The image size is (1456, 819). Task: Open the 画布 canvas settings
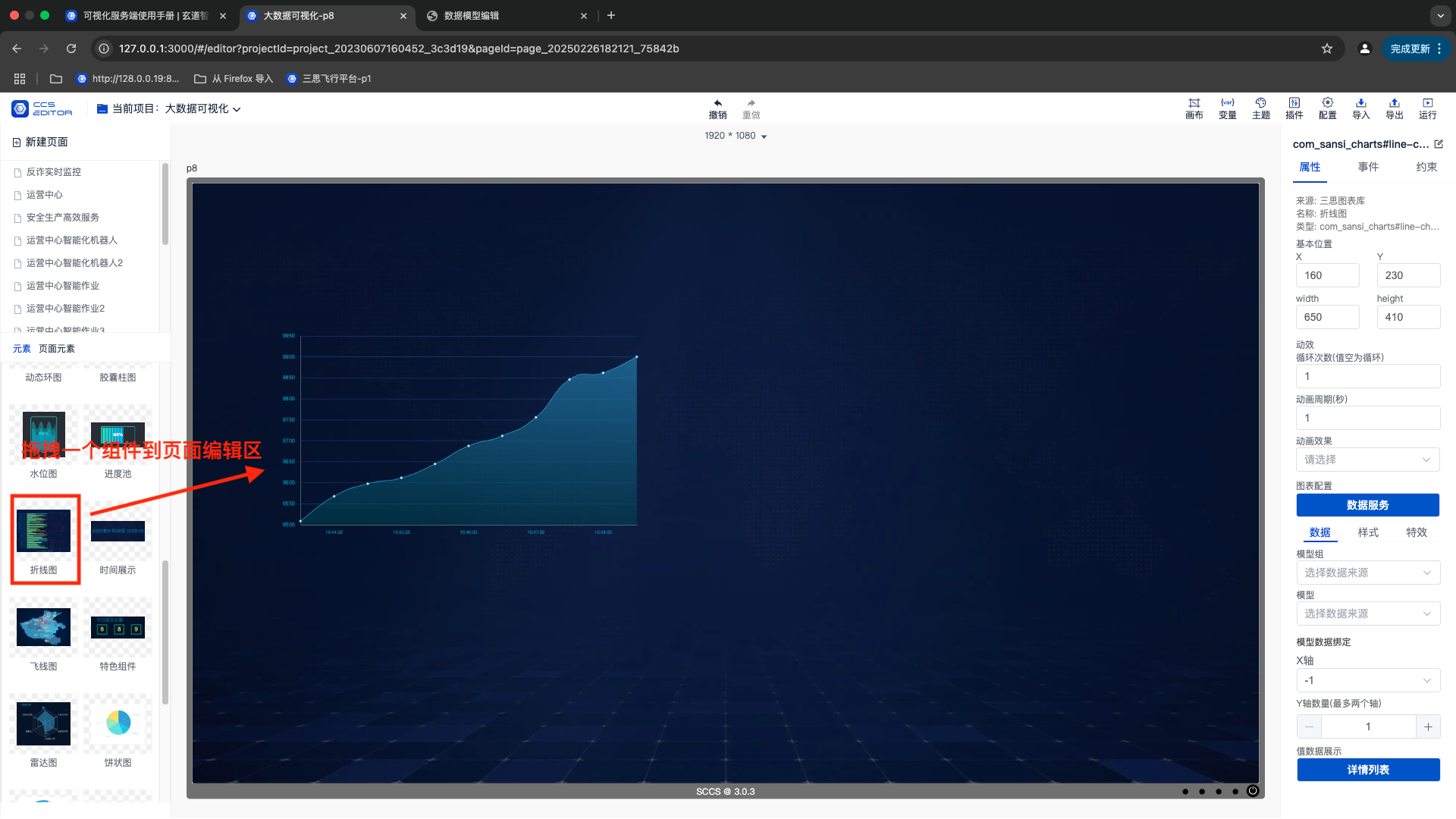[1194, 108]
